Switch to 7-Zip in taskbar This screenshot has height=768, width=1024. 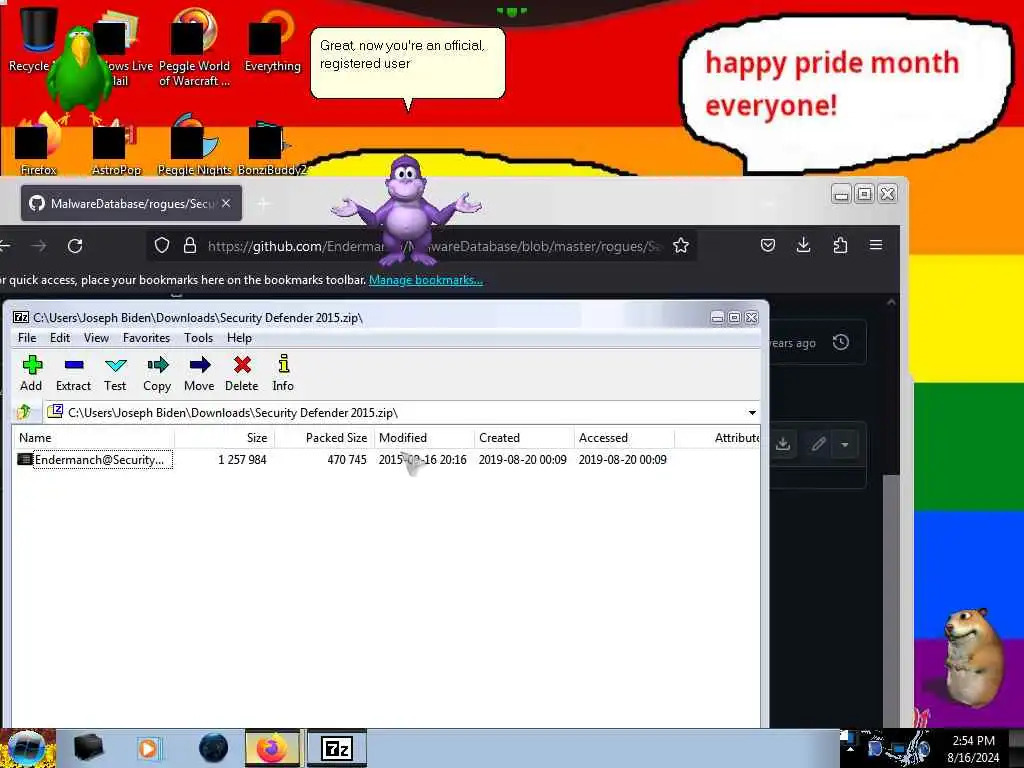[337, 748]
